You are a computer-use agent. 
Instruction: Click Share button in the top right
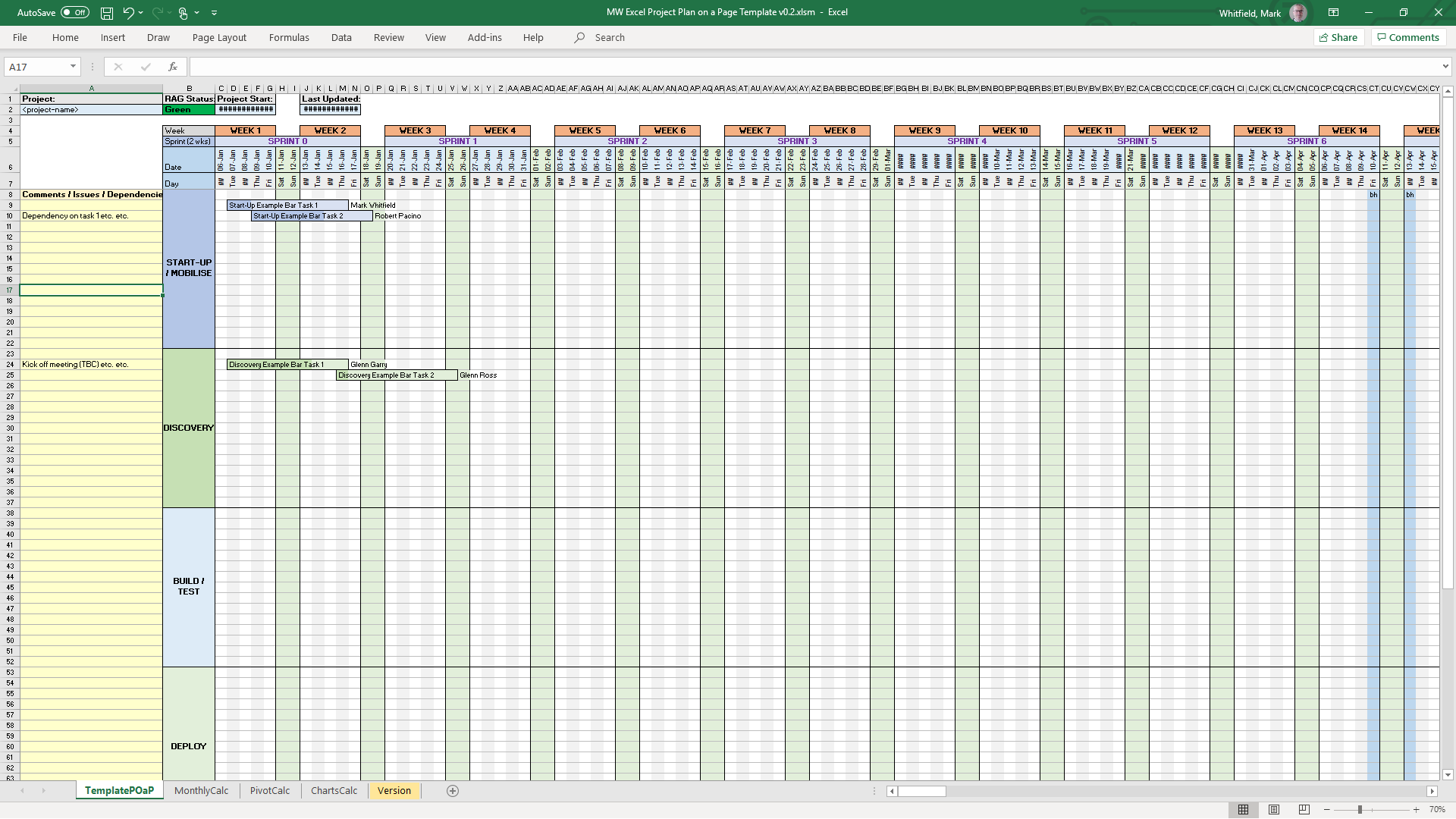point(1338,37)
